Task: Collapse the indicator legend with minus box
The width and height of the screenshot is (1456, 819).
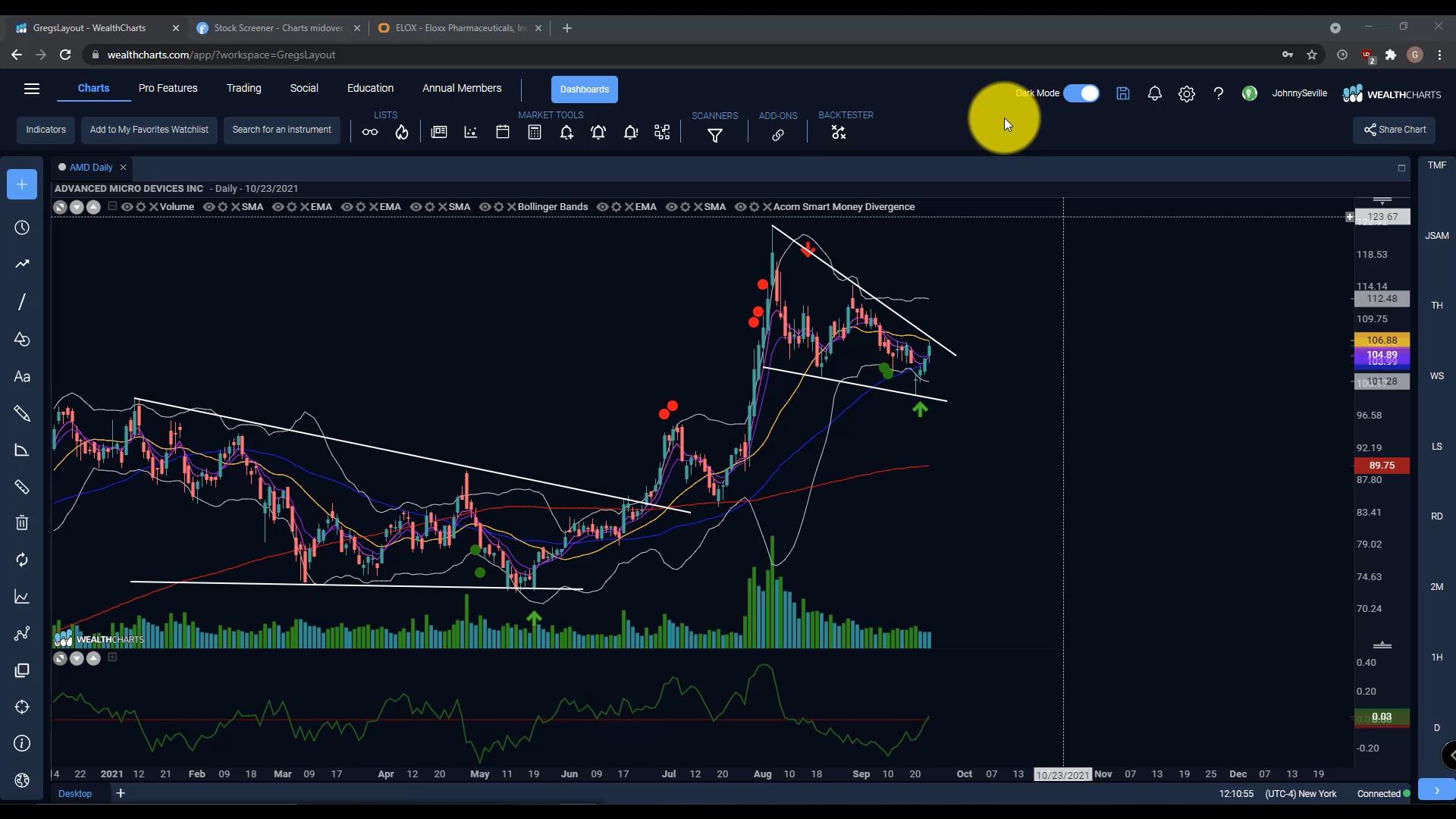Action: pyautogui.click(x=112, y=206)
